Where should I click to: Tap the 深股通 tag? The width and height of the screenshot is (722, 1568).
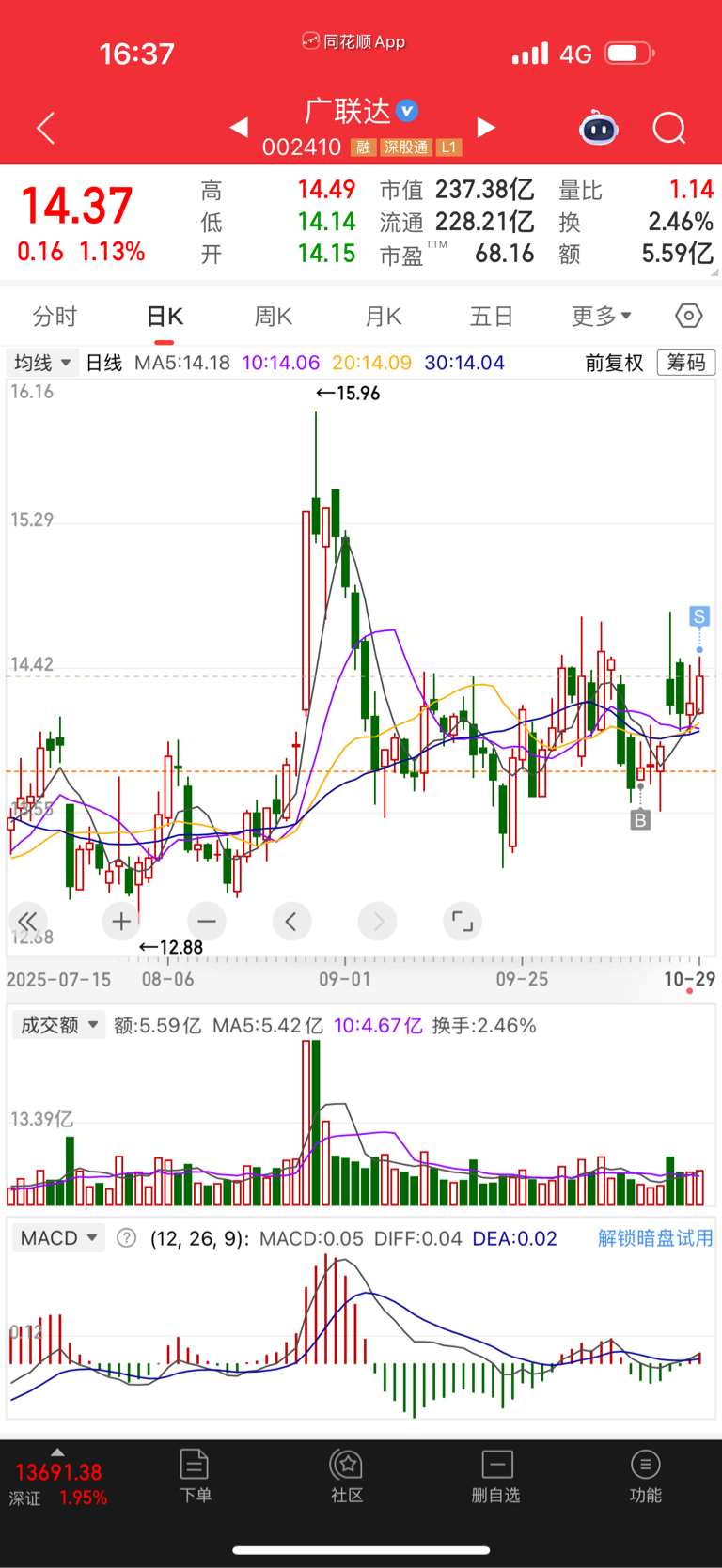pos(406,147)
